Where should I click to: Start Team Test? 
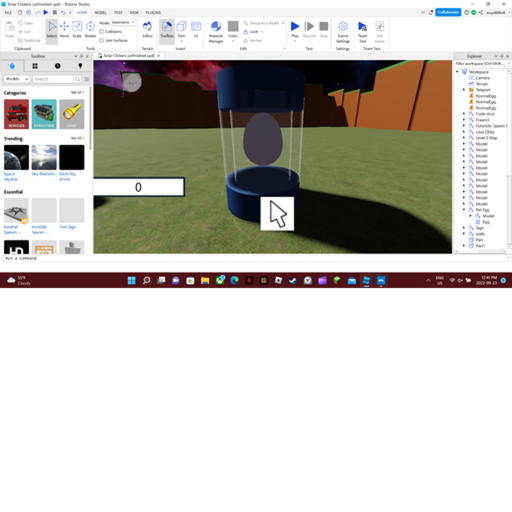363,32
